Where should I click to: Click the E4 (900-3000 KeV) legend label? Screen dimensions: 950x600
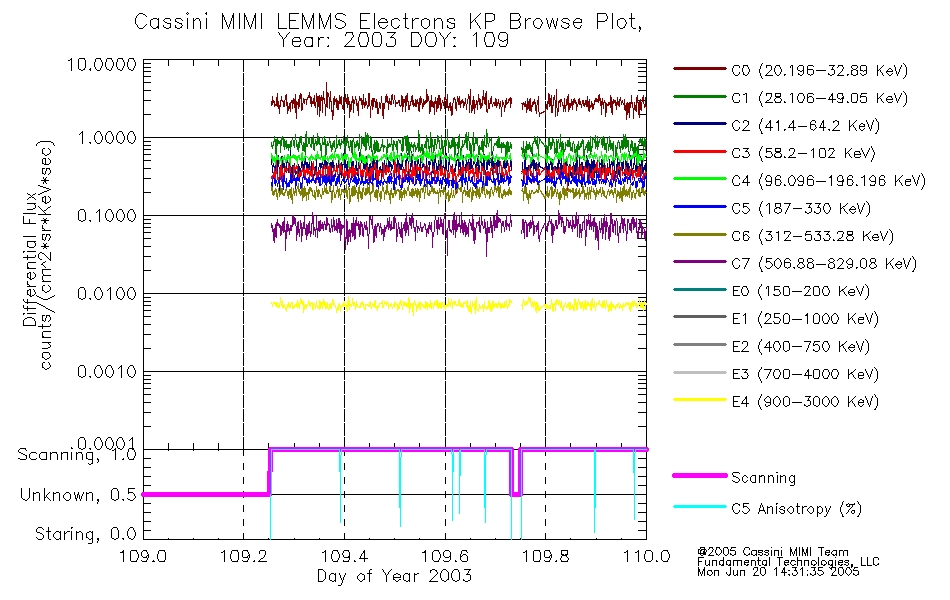[x=805, y=402]
